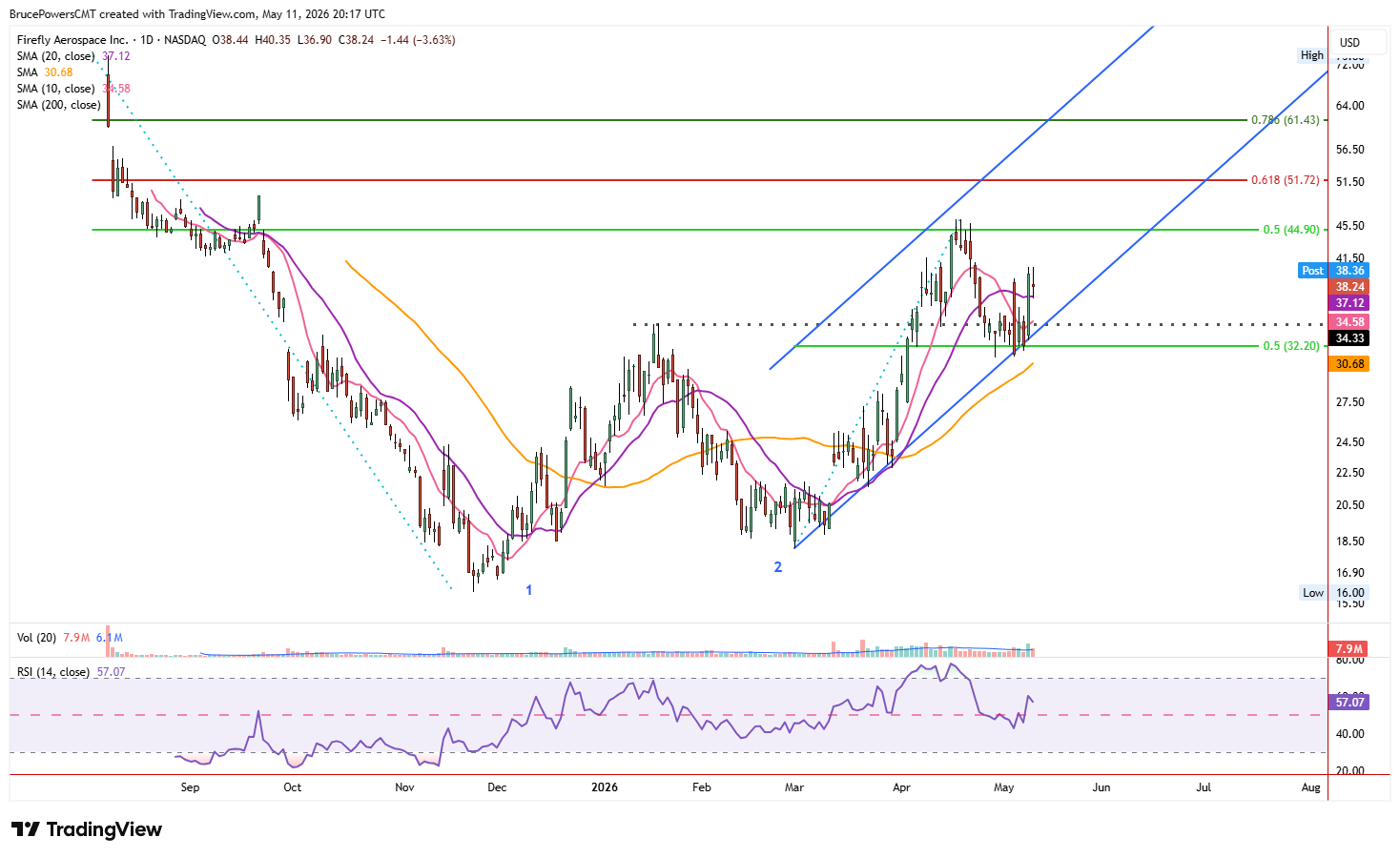Select the SMA (10, close) indicator legend

click(x=56, y=89)
